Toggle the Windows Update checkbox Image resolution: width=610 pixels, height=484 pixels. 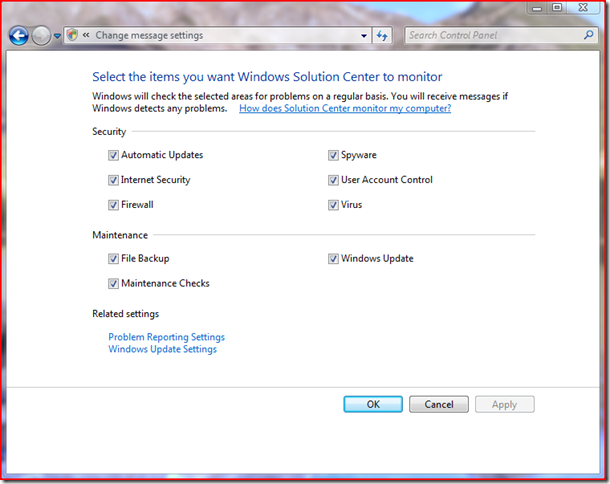pos(333,259)
